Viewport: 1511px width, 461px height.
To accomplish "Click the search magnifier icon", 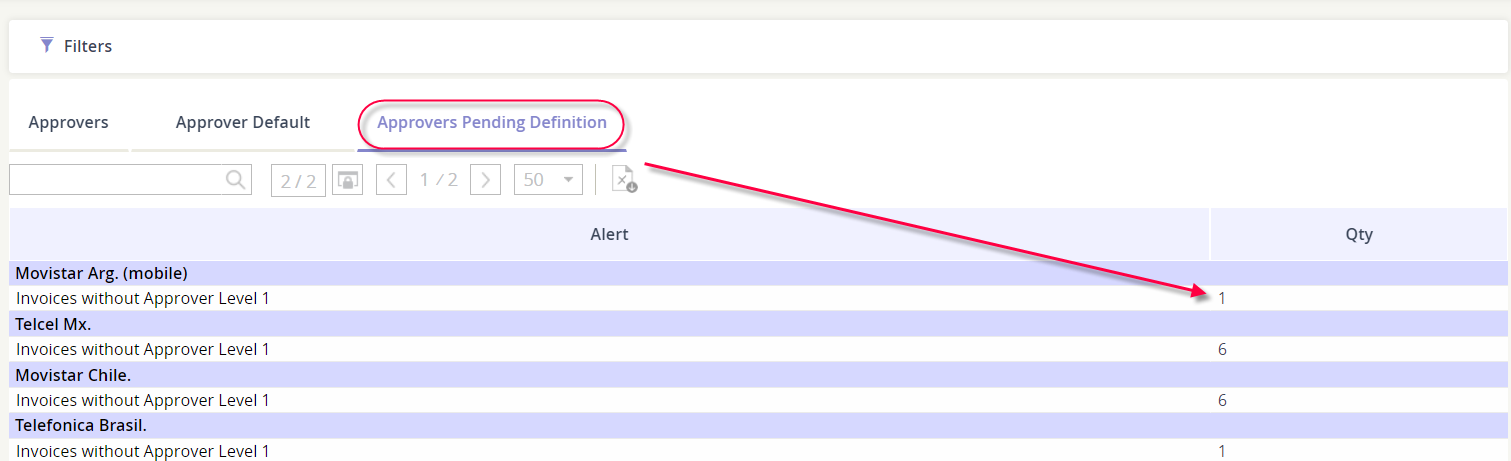I will 235,180.
